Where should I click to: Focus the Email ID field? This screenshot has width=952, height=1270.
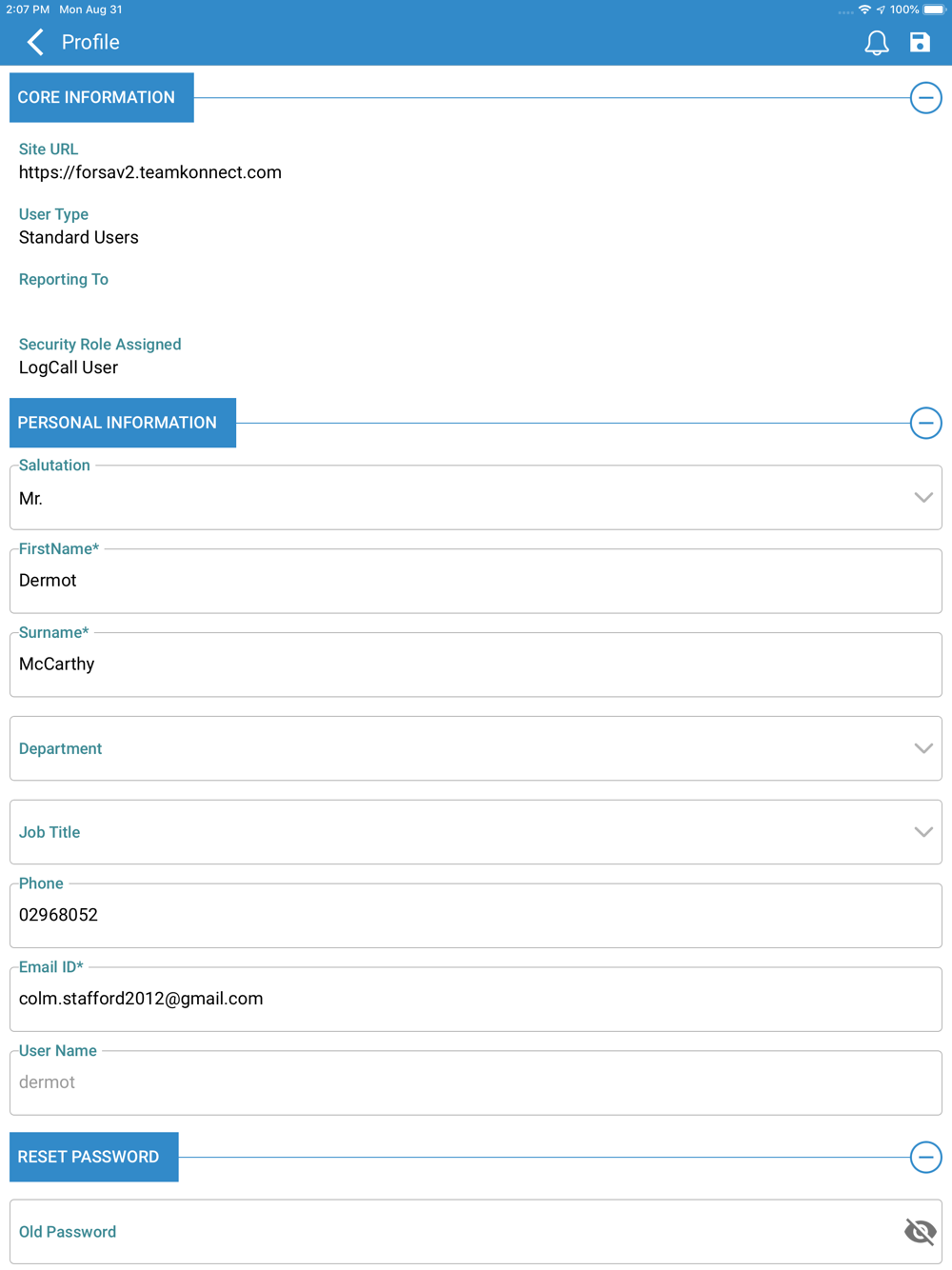476,1000
